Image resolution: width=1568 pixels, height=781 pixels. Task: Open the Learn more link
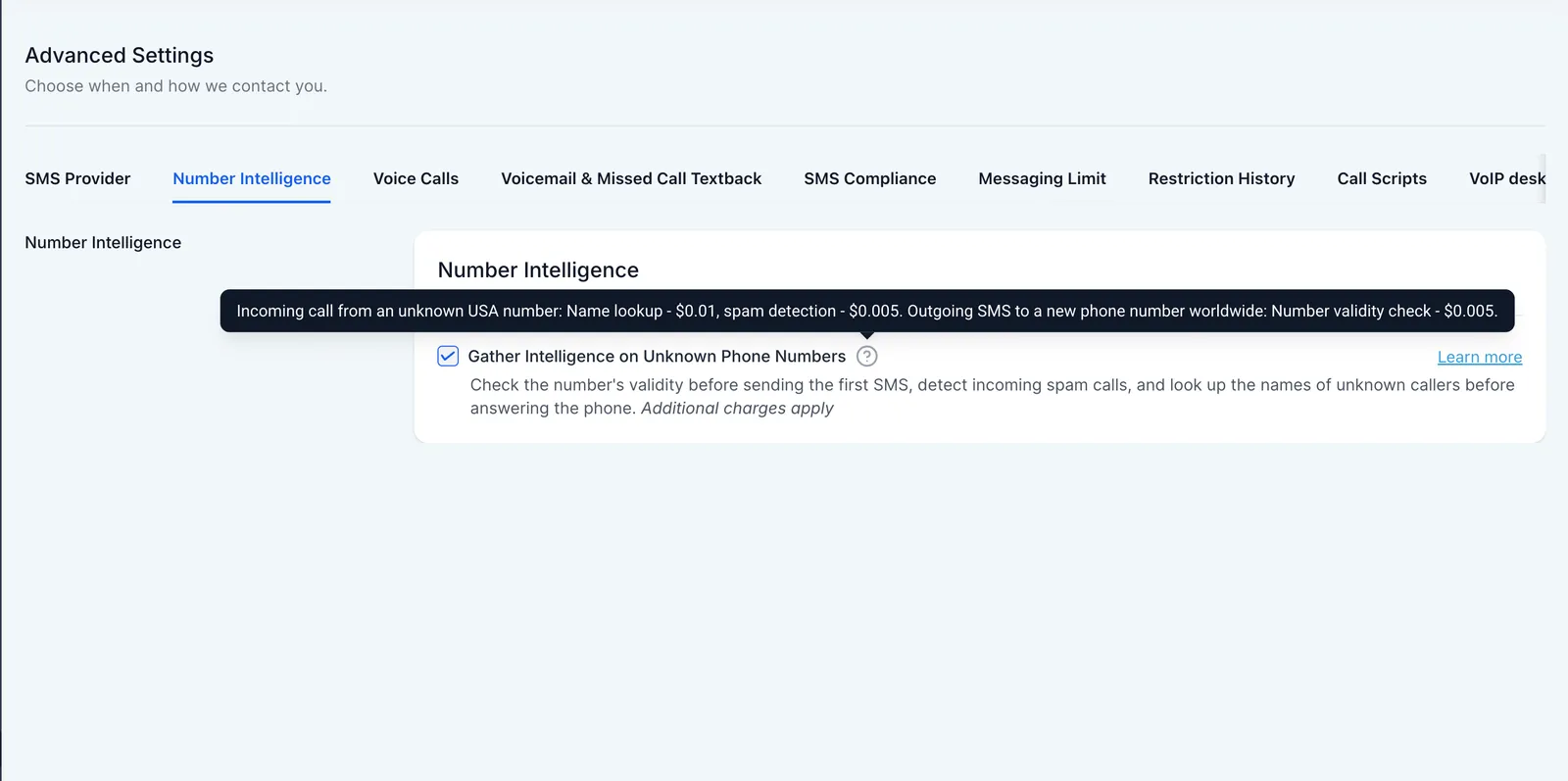coord(1479,358)
